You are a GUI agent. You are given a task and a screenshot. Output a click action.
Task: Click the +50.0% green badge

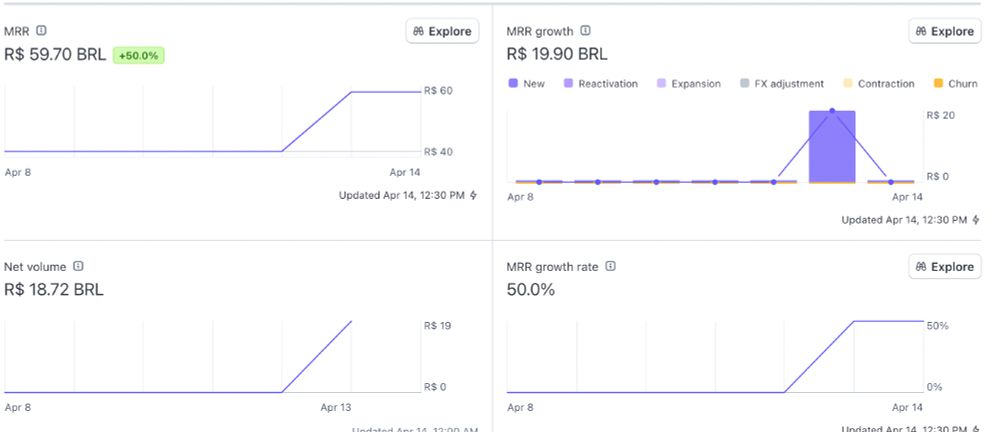tap(138, 56)
